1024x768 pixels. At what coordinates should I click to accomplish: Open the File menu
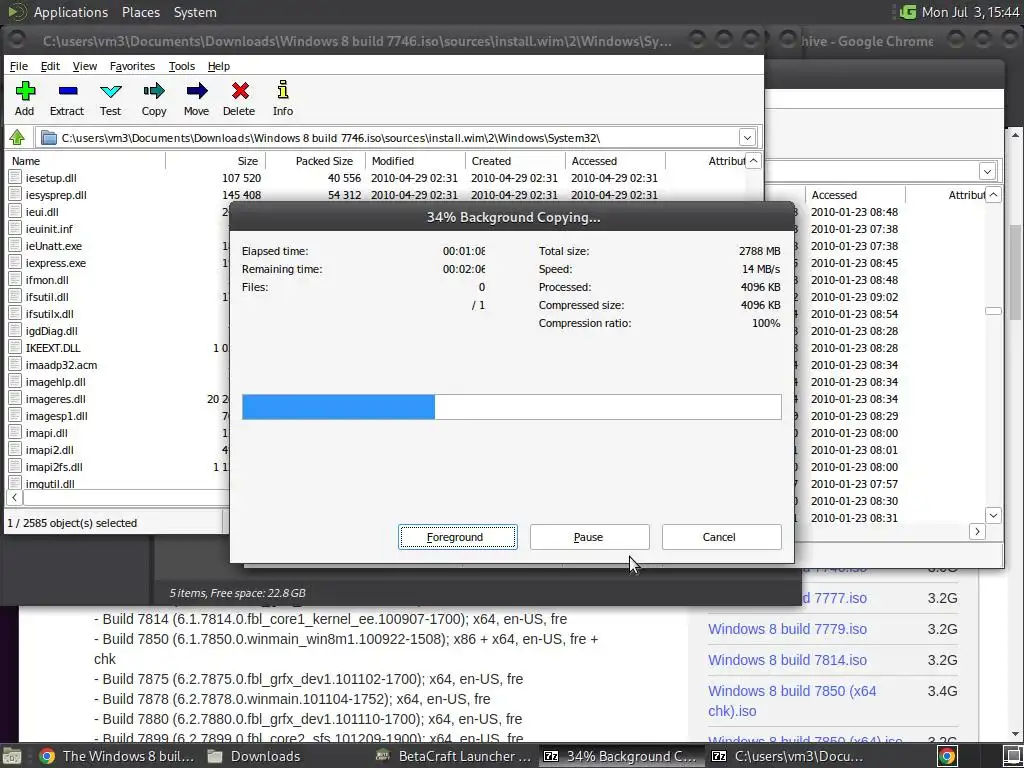(x=19, y=66)
